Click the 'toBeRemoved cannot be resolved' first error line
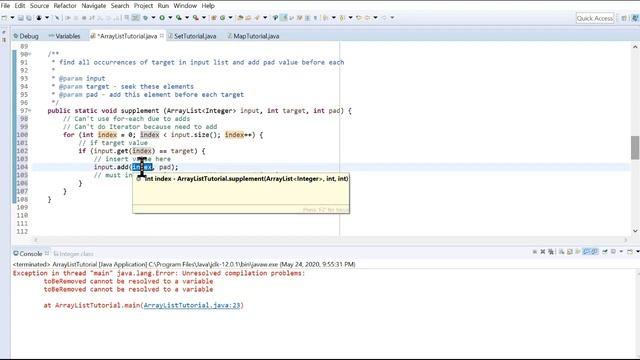This screenshot has width=640, height=360. pyautogui.click(x=128, y=281)
